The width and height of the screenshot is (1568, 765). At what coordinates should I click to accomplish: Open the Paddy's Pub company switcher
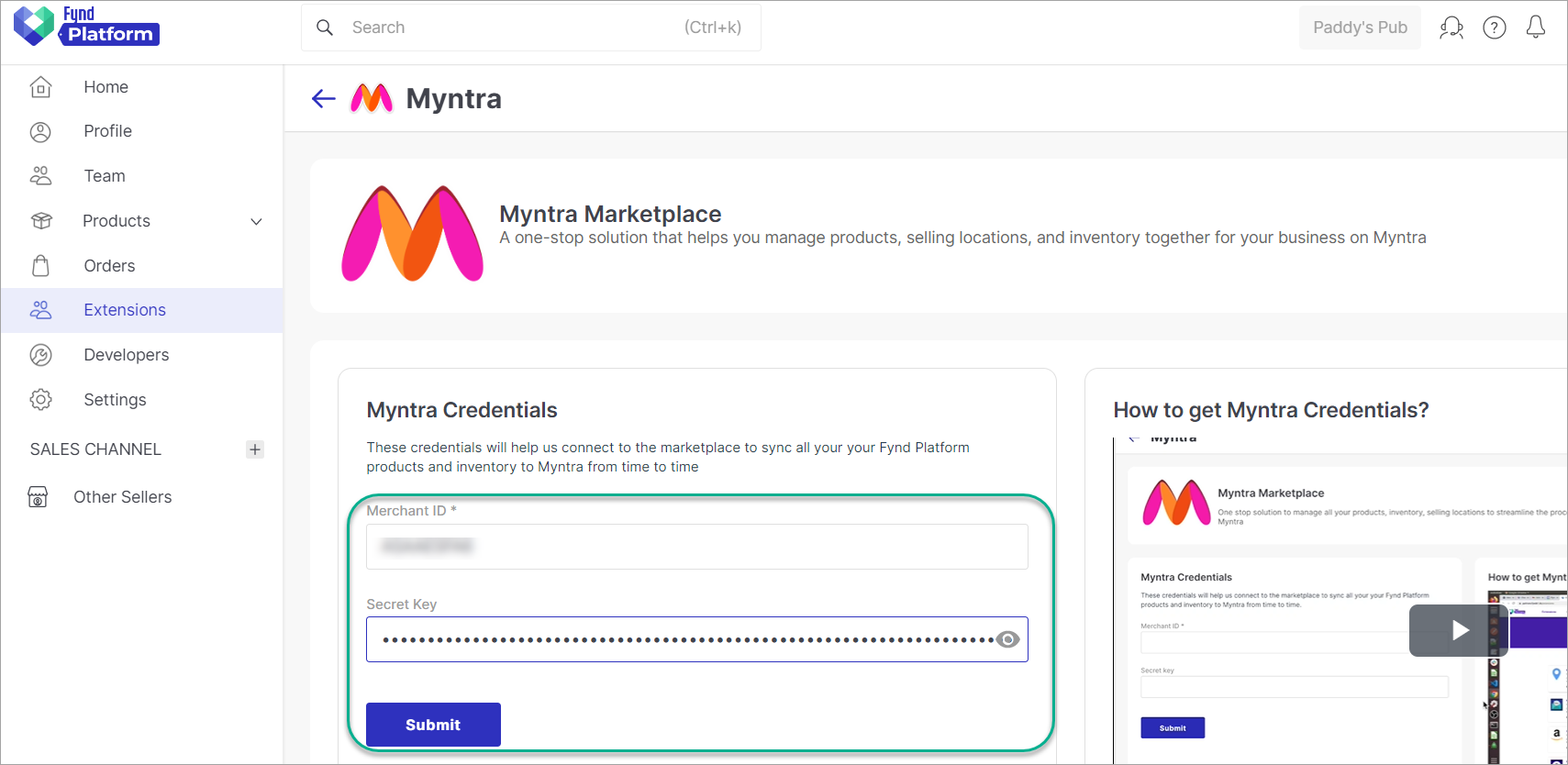1360,28
